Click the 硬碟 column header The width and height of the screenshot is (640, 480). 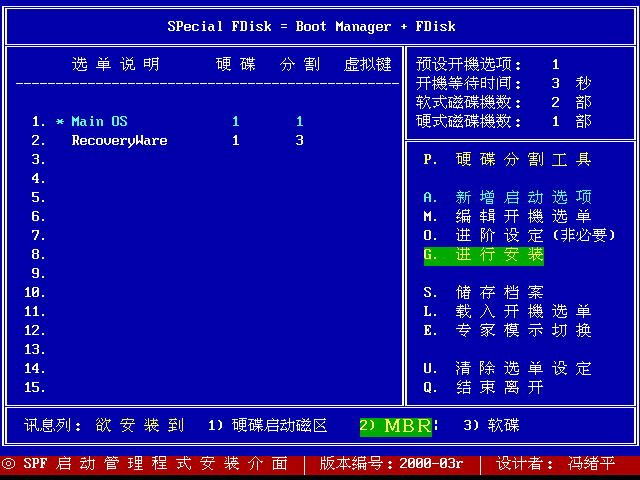(x=236, y=64)
